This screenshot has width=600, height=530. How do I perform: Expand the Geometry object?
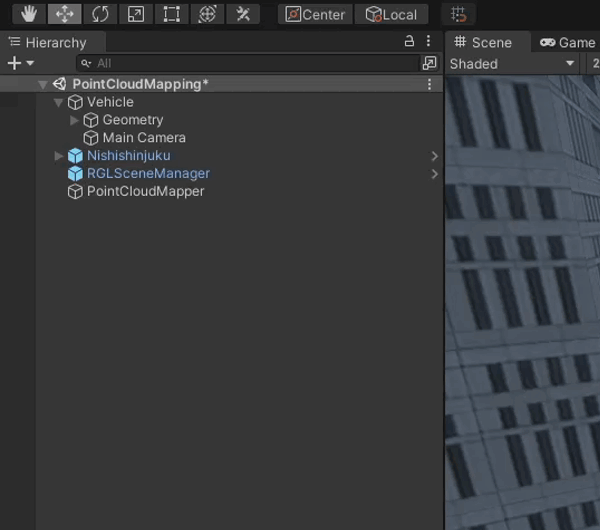coord(75,120)
